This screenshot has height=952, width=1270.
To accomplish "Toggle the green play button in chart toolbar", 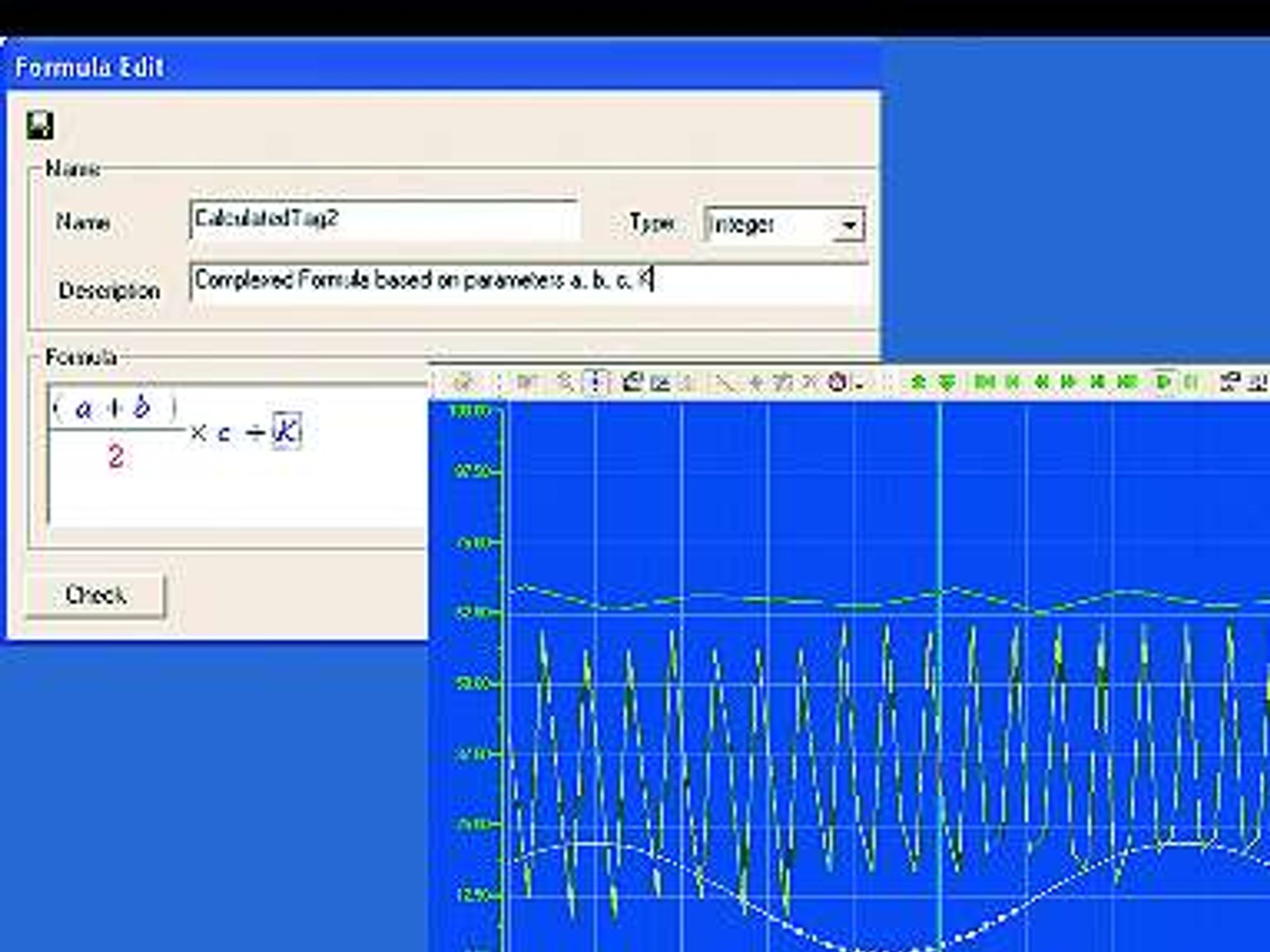I will (1163, 382).
